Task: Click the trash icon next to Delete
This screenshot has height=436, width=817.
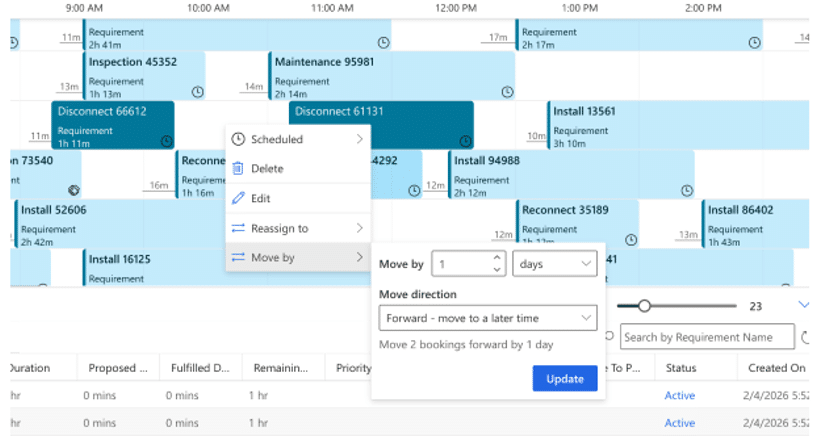Action: point(238,169)
